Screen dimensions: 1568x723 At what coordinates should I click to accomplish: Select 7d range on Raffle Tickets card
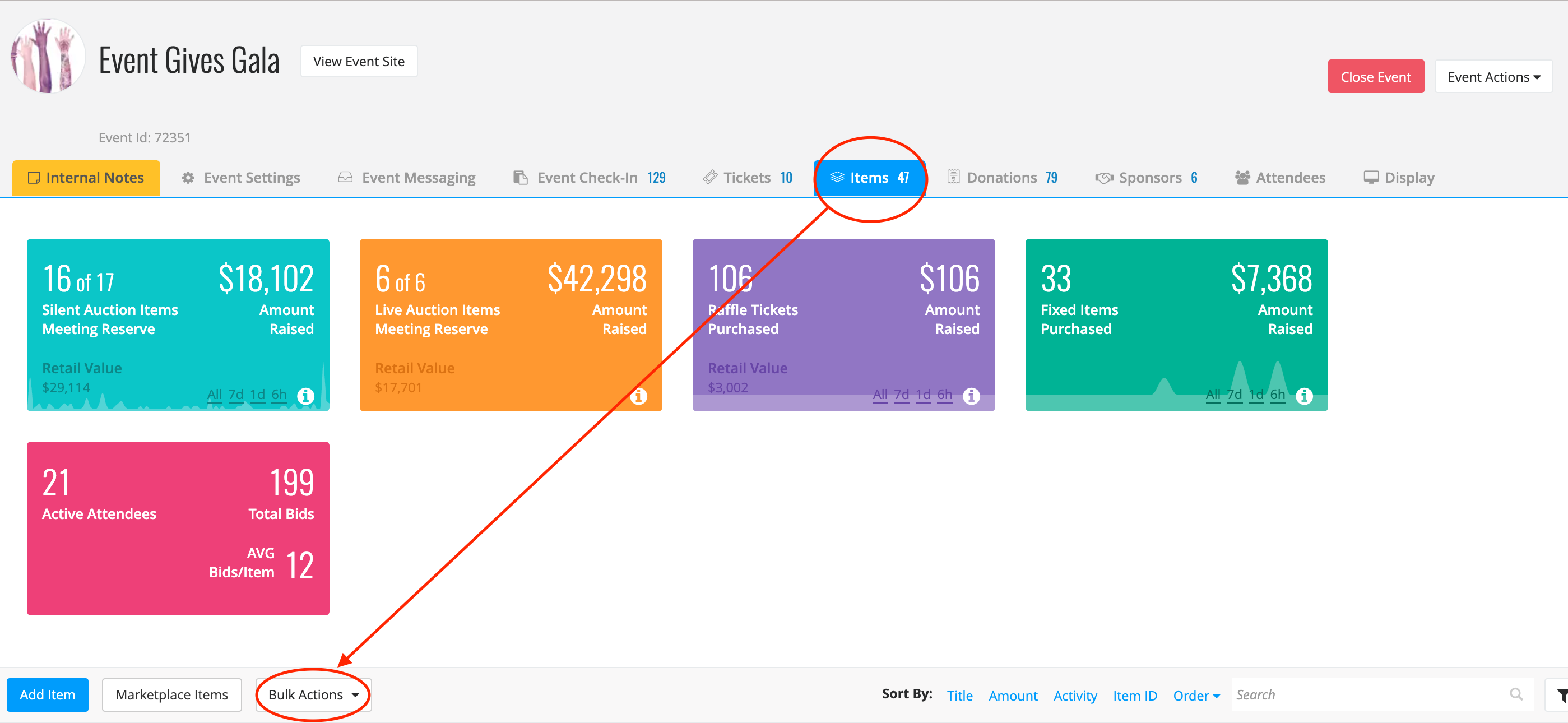[x=902, y=395]
